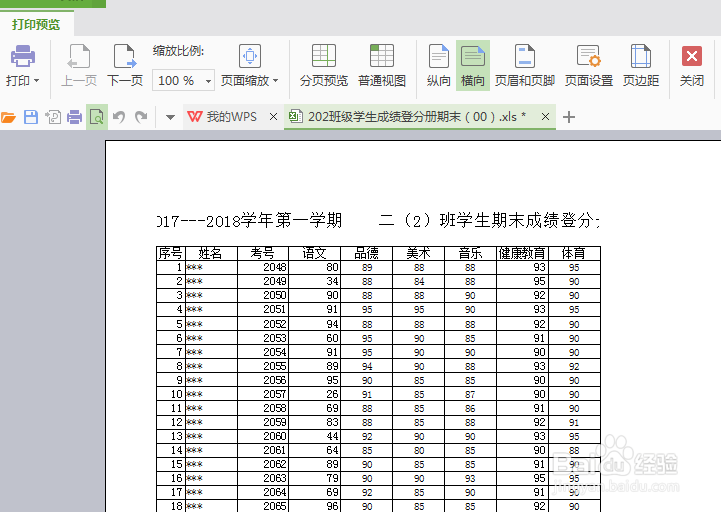This screenshot has height=512, width=721.
Task: Click the document title 二（2）班学生期末成绩登分
Action: [x=489, y=221]
